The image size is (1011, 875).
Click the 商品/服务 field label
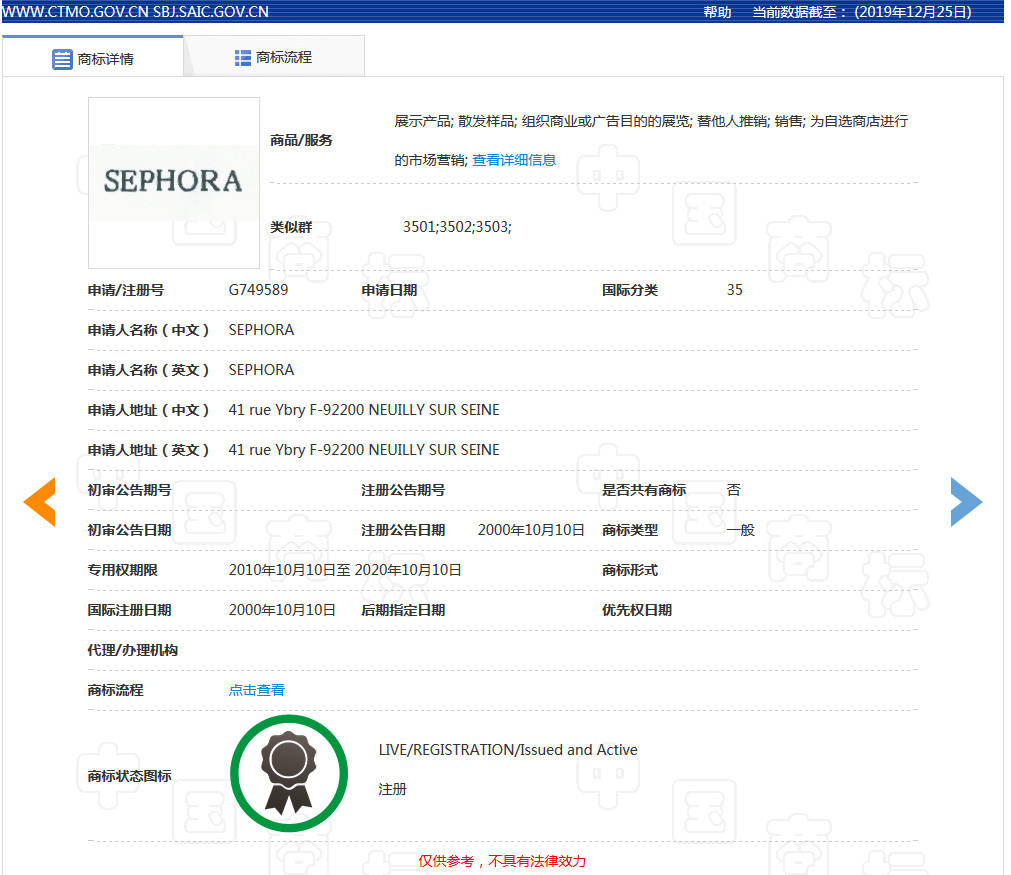point(301,140)
